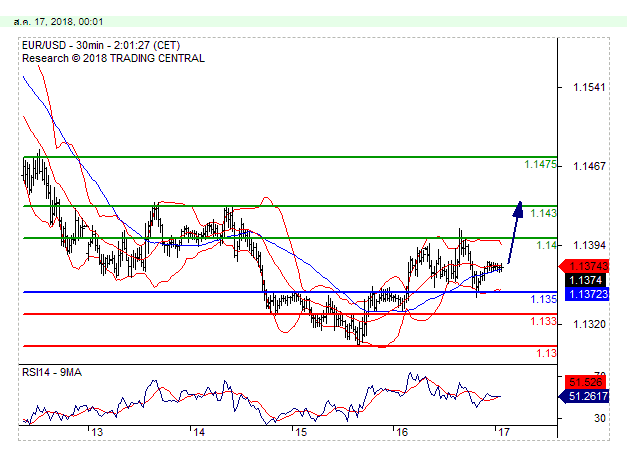The height and width of the screenshot is (457, 627).
Task: Click the 1.1541 price axis label
Action: point(589,87)
